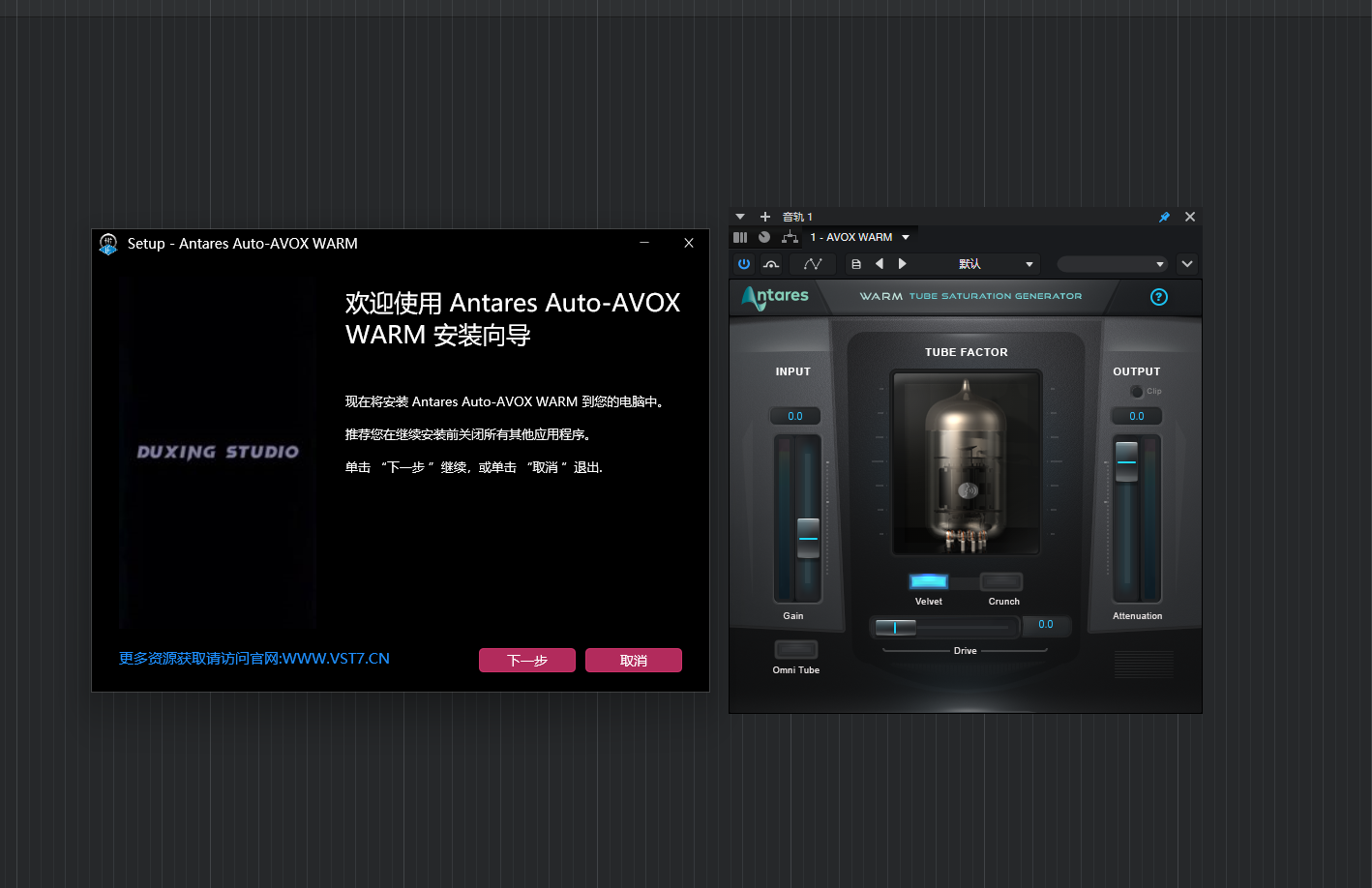Step to the next preset with right arrow
The image size is (1372, 888).
(902, 263)
